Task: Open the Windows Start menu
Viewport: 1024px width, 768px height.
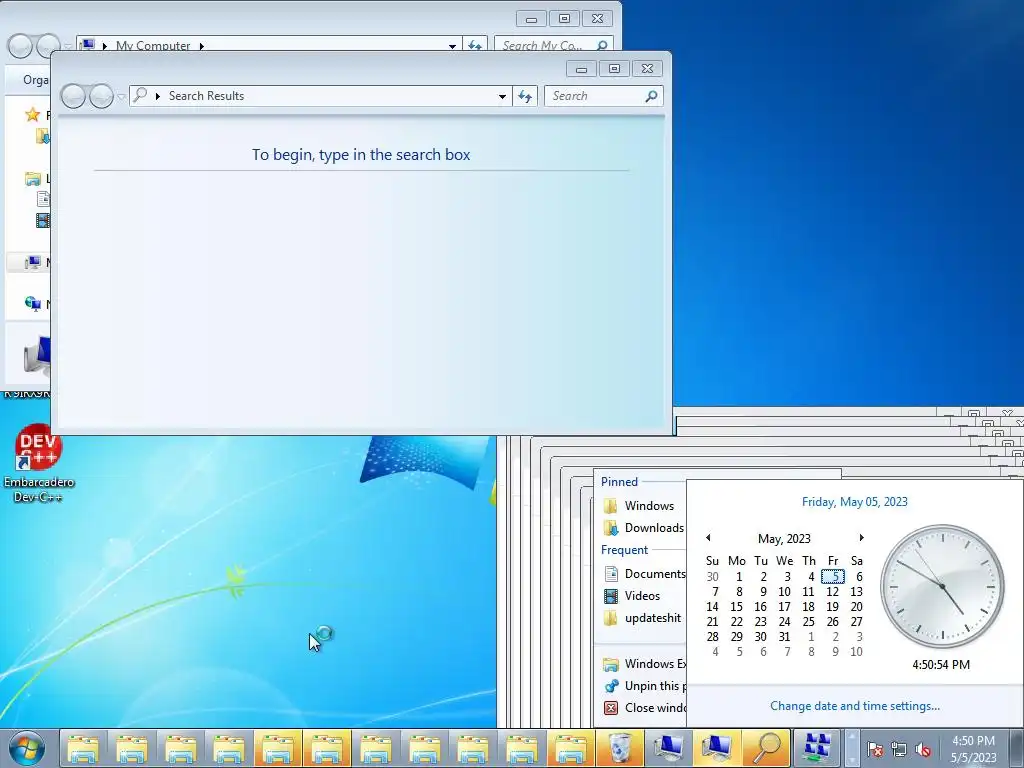Action: point(27,748)
